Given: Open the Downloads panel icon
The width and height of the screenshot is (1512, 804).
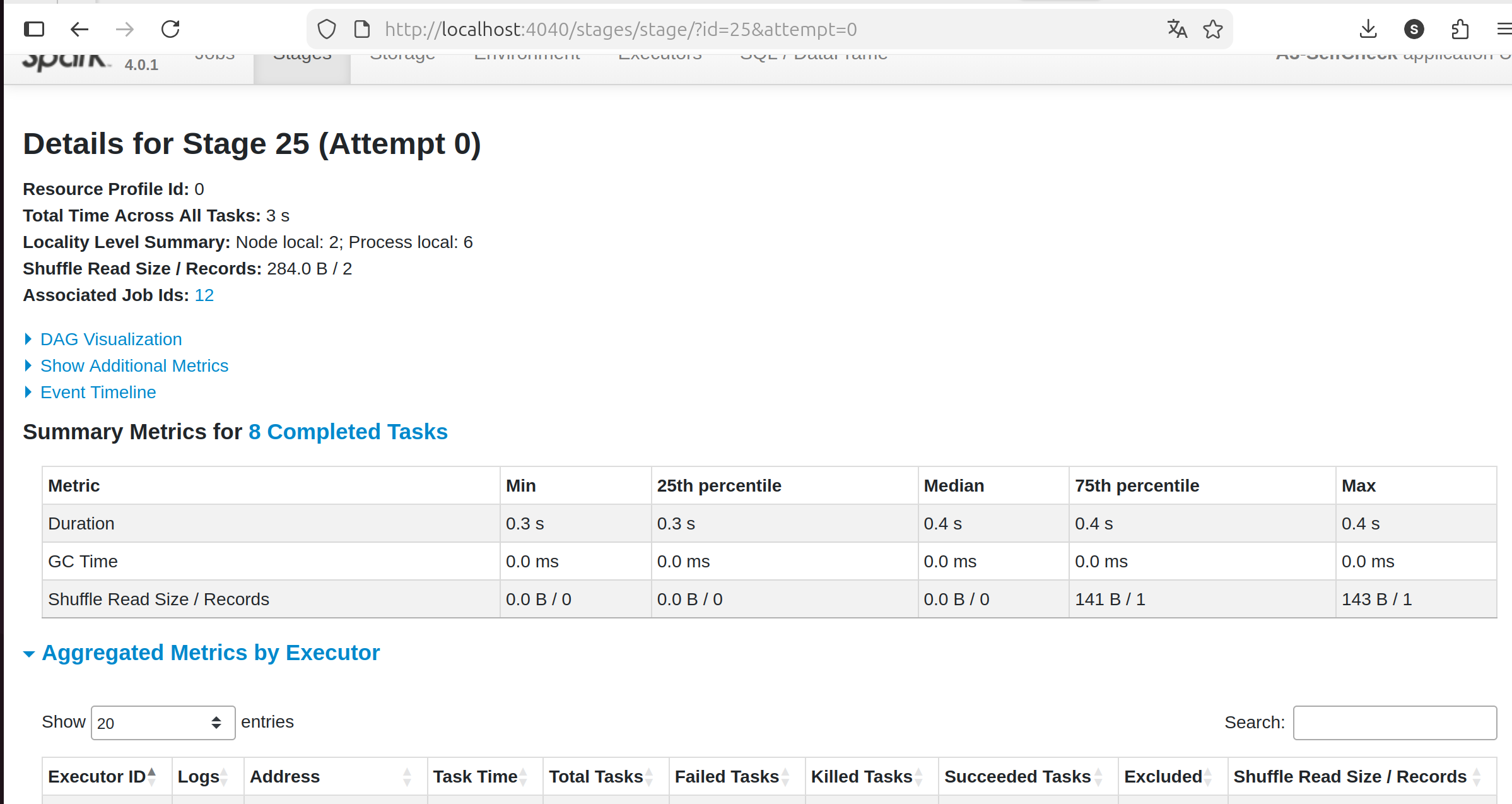Looking at the screenshot, I should point(1368,29).
